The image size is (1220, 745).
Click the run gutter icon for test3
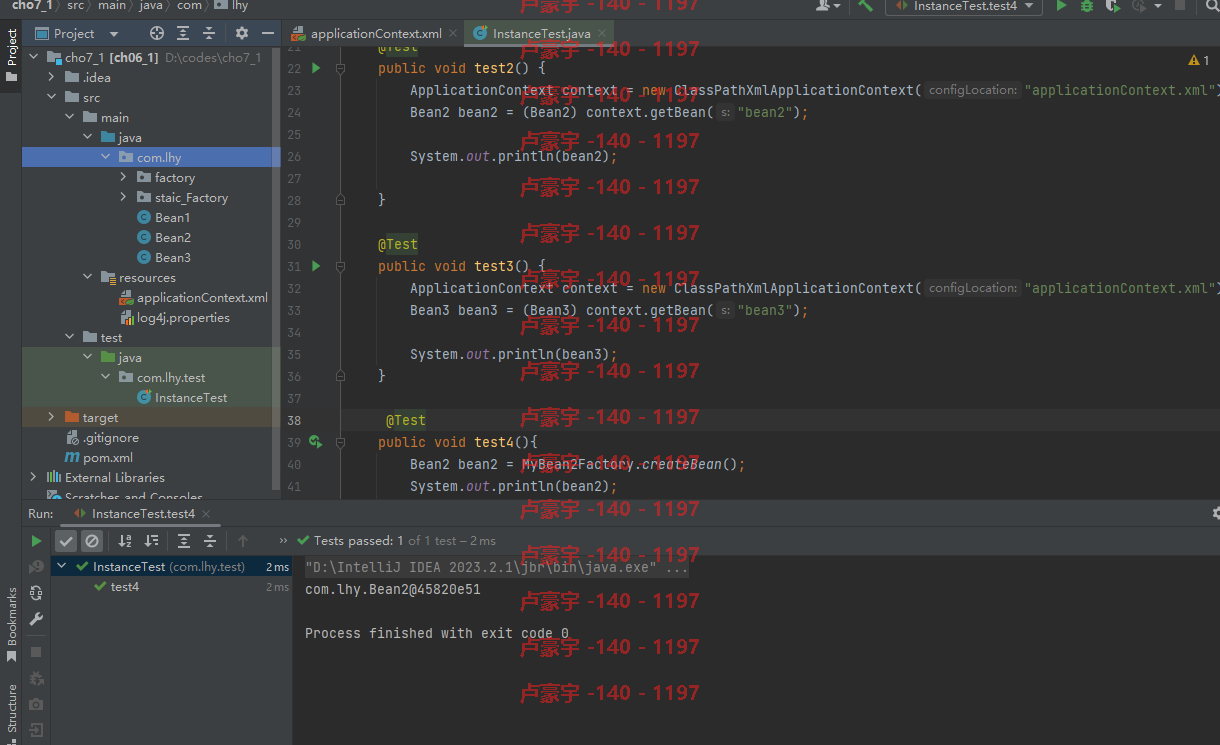pyautogui.click(x=316, y=266)
